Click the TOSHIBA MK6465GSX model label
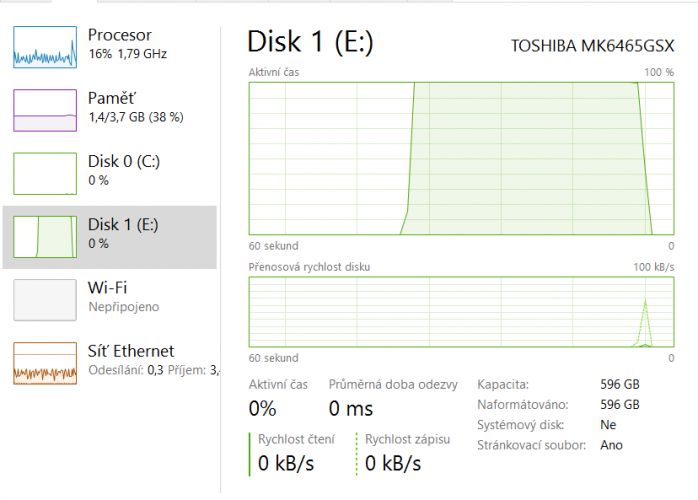The width and height of the screenshot is (698, 500). click(592, 46)
